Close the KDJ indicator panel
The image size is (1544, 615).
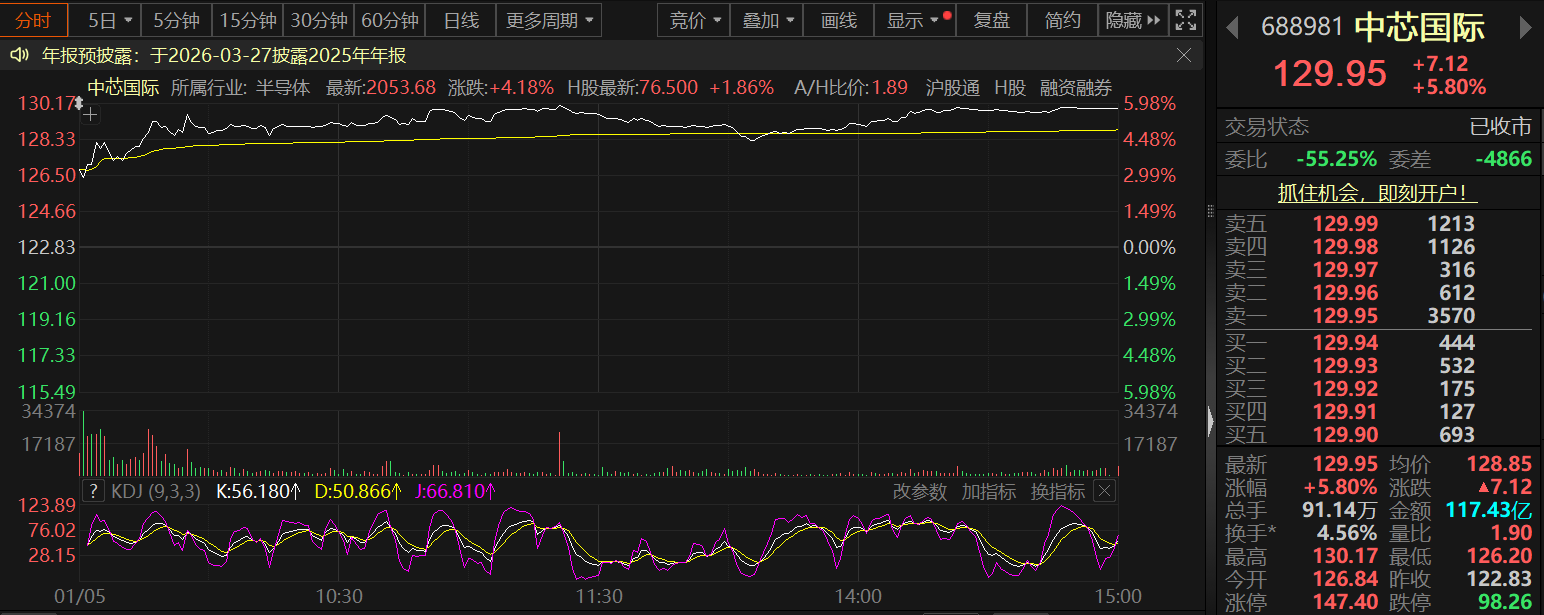[1104, 491]
